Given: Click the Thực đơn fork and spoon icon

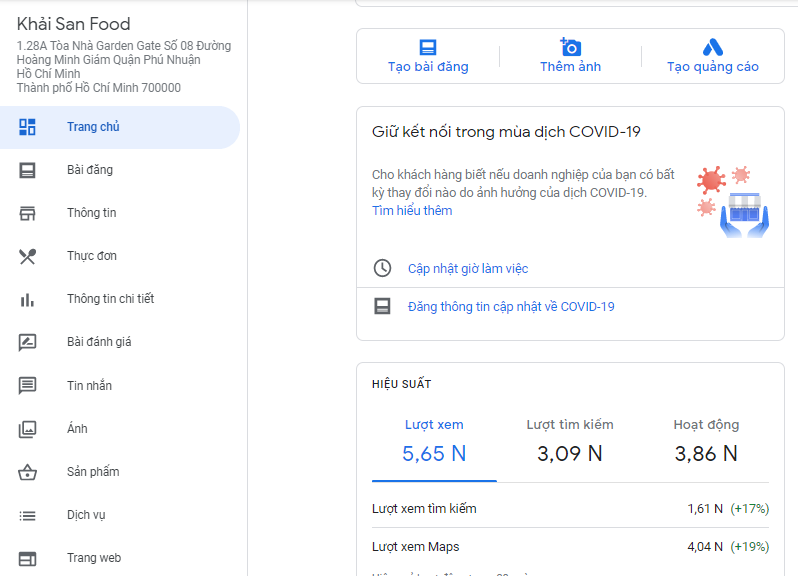Looking at the screenshot, I should pos(27,256).
